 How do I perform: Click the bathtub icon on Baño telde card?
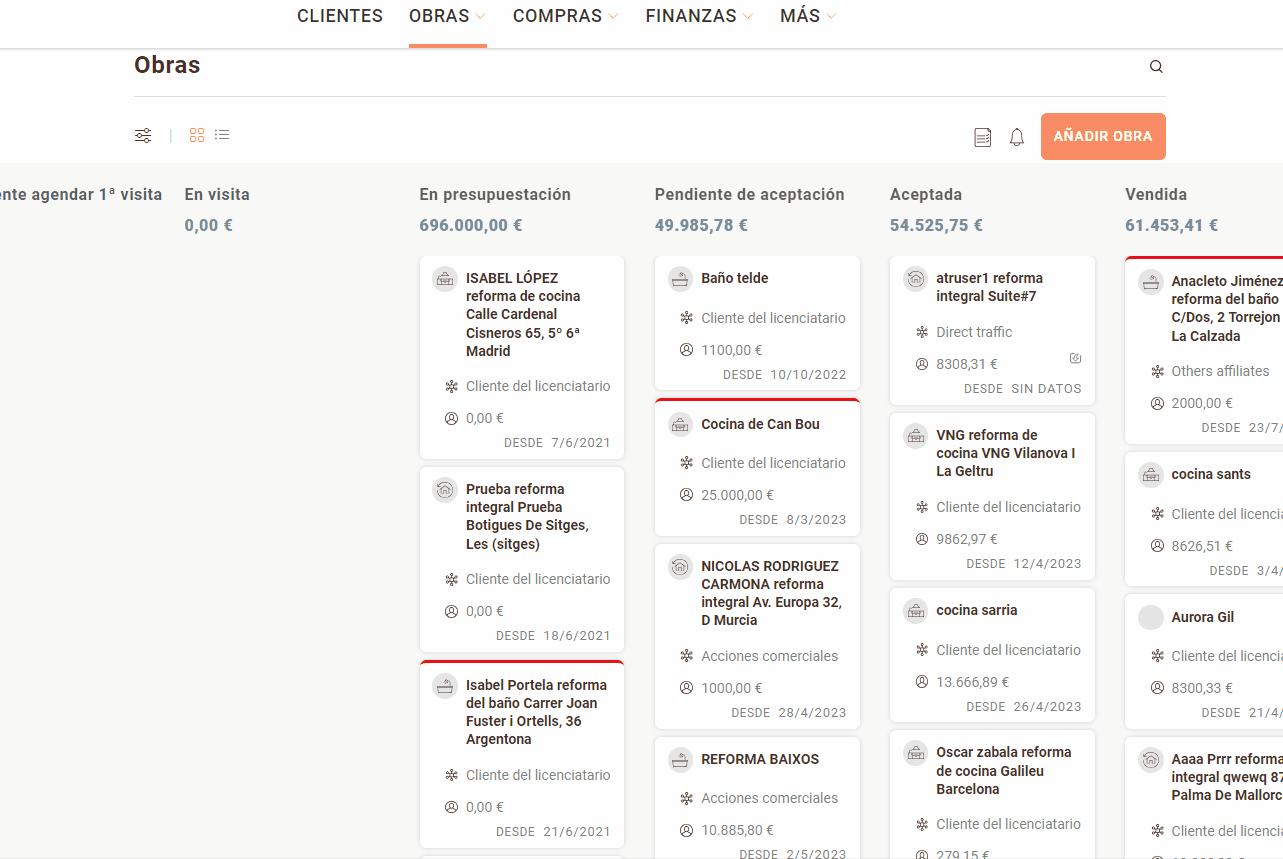click(680, 279)
